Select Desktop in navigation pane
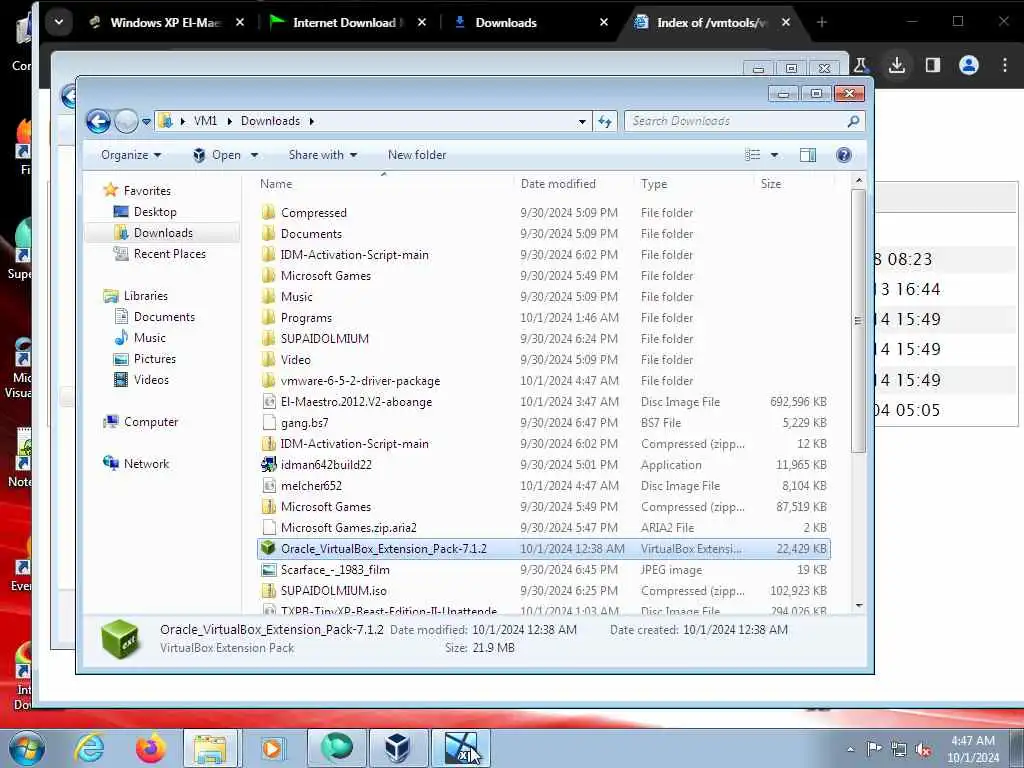The height and width of the screenshot is (768, 1024). click(155, 212)
